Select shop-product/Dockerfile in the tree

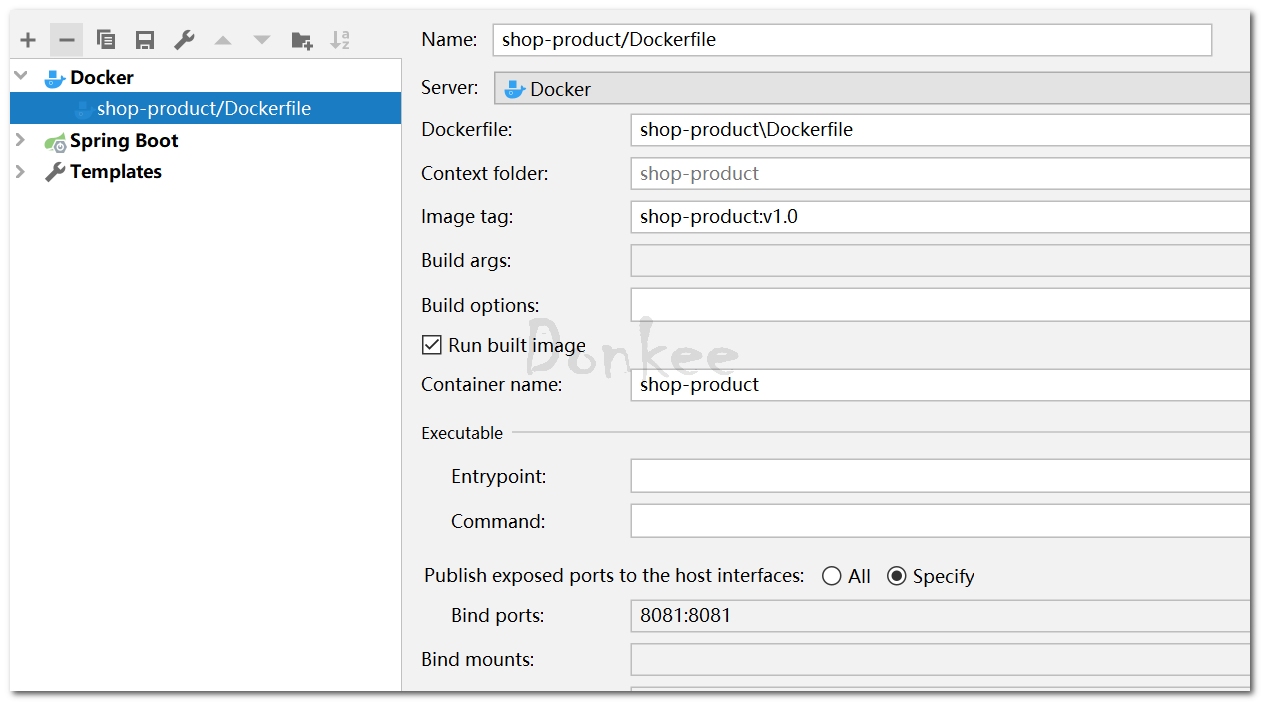[x=205, y=108]
